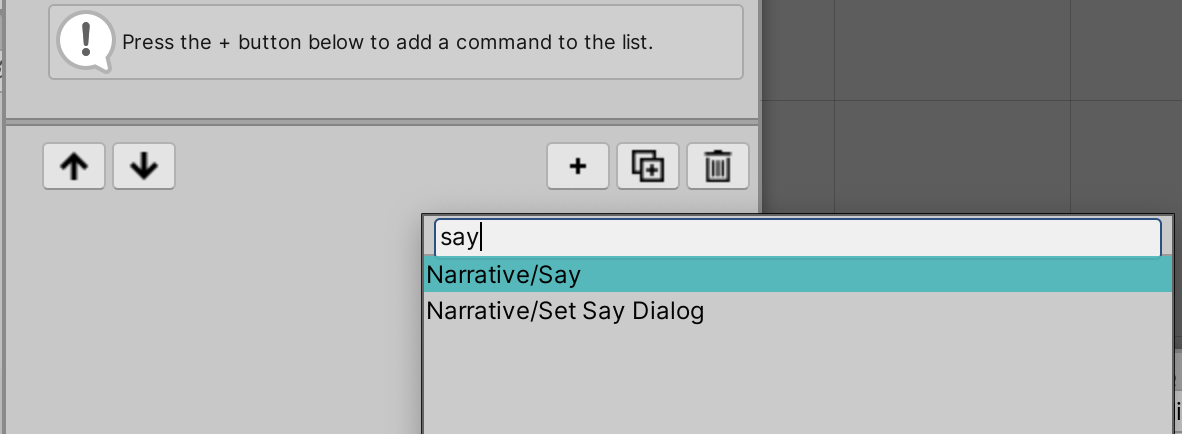Add a command with the plus button
This screenshot has width=1182, height=434.
pos(577,166)
